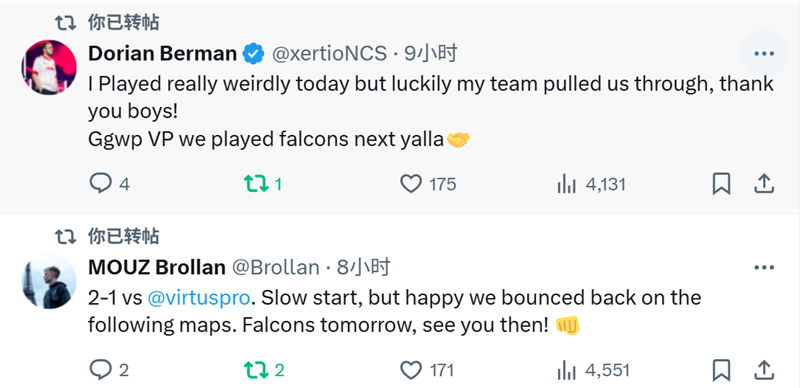Open more options for Dorian Berman's tweet
The width and height of the screenshot is (800, 388).
(x=764, y=54)
